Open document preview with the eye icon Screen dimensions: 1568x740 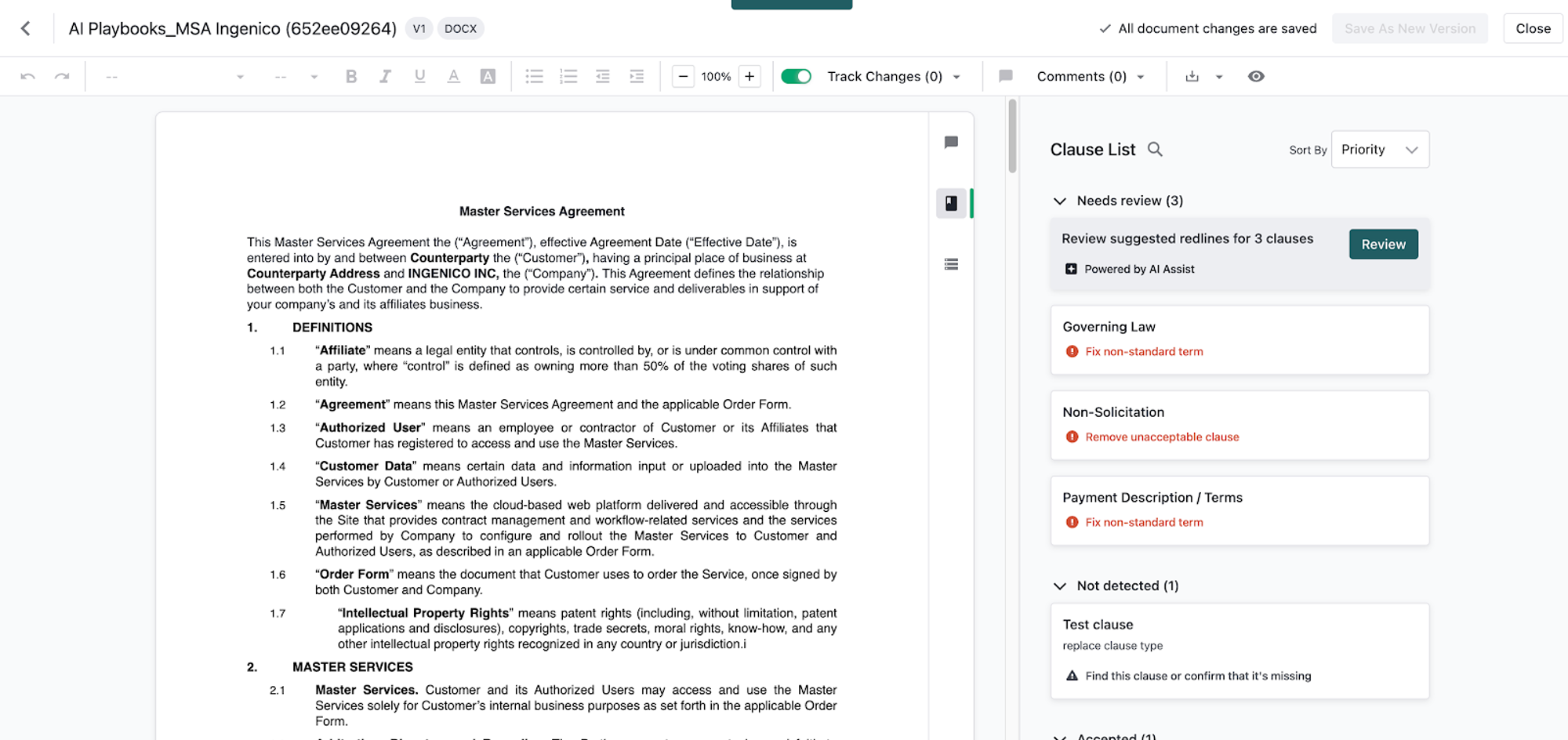click(x=1256, y=76)
